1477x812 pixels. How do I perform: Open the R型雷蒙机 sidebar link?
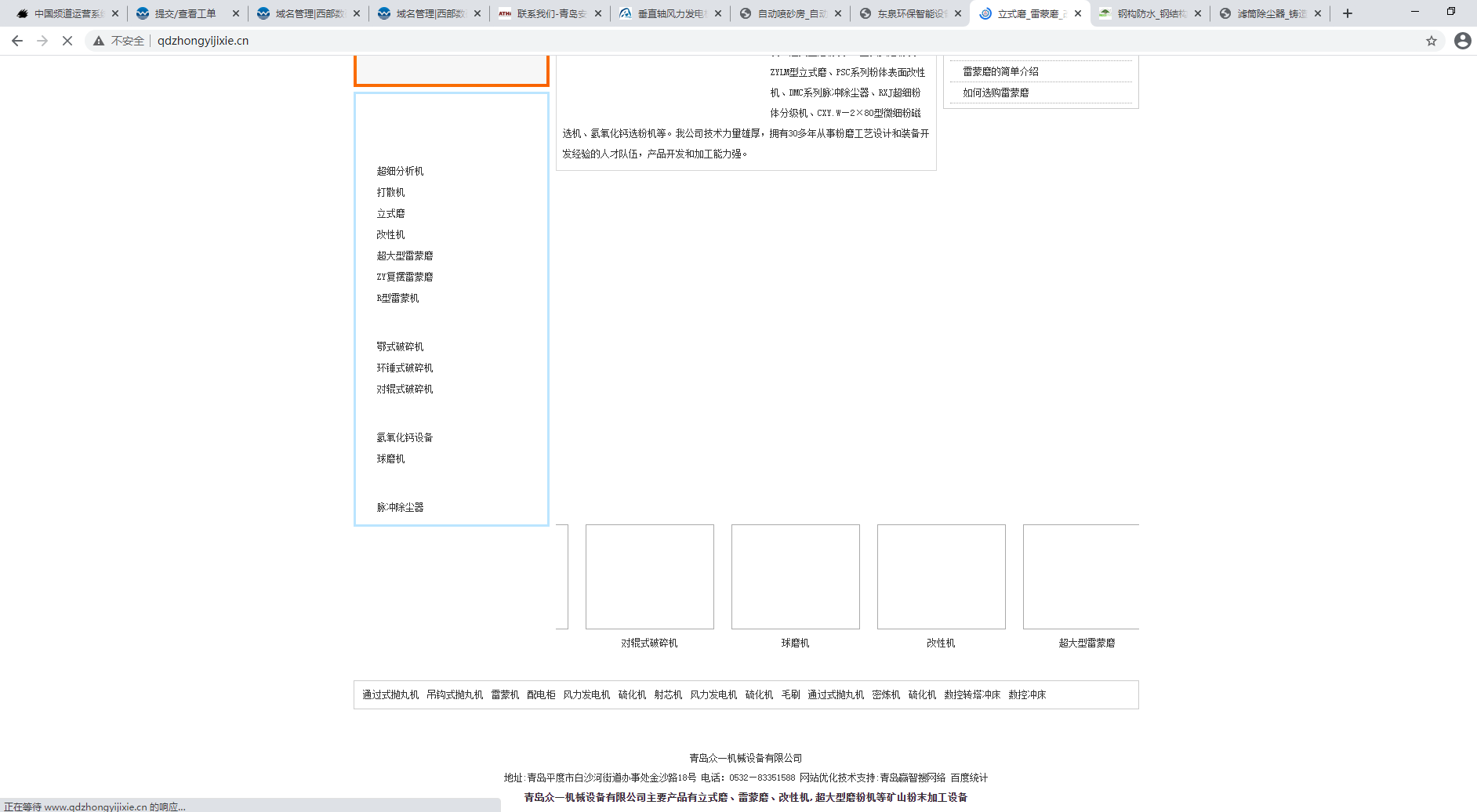(x=397, y=298)
